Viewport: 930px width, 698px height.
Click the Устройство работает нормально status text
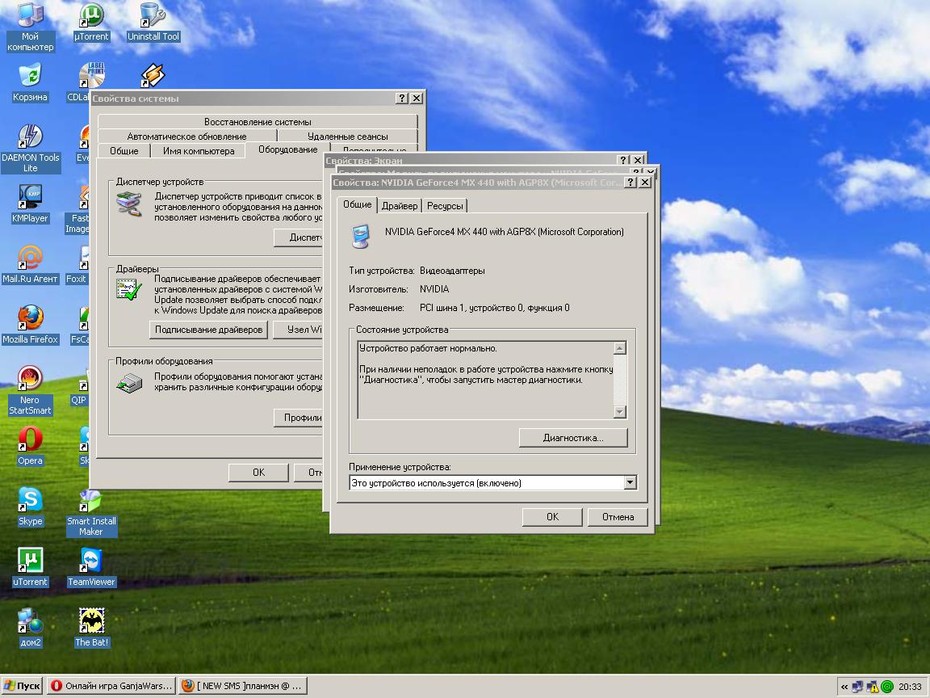(428, 348)
